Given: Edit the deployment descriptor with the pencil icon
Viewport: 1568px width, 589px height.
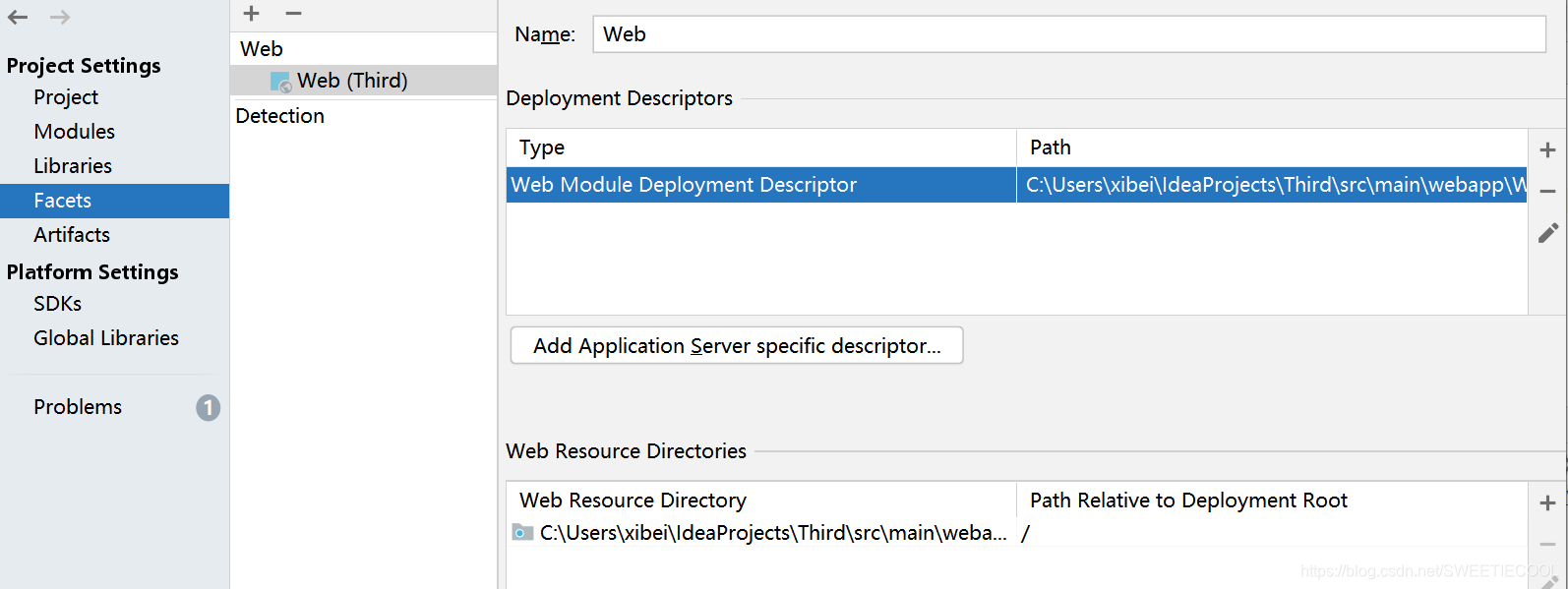Looking at the screenshot, I should coord(1548,233).
